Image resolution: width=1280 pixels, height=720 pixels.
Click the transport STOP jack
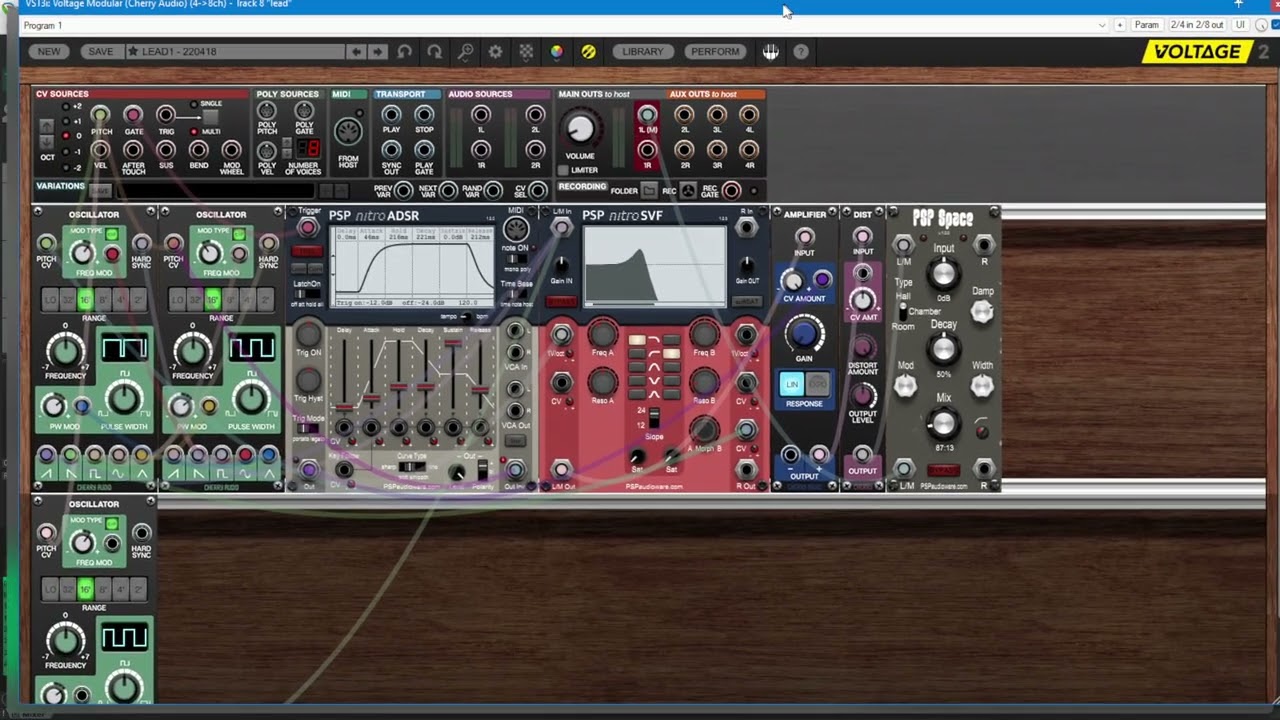pyautogui.click(x=424, y=115)
